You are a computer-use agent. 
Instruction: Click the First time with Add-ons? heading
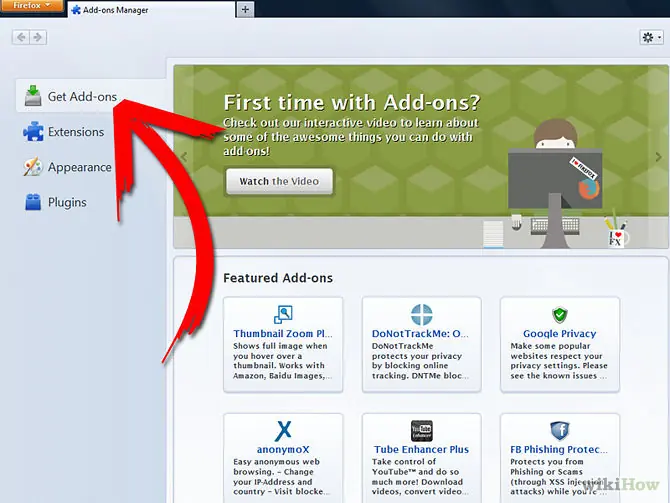[352, 103]
